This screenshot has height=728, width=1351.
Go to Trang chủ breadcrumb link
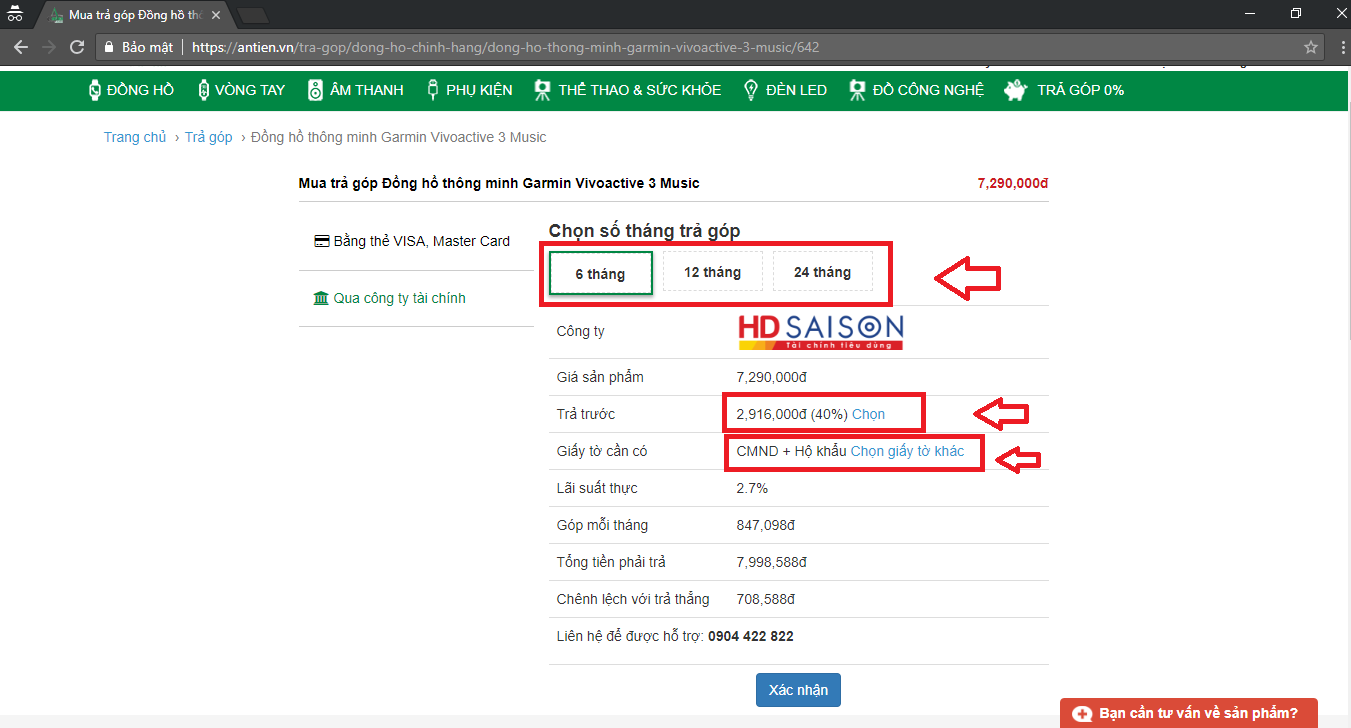point(135,137)
